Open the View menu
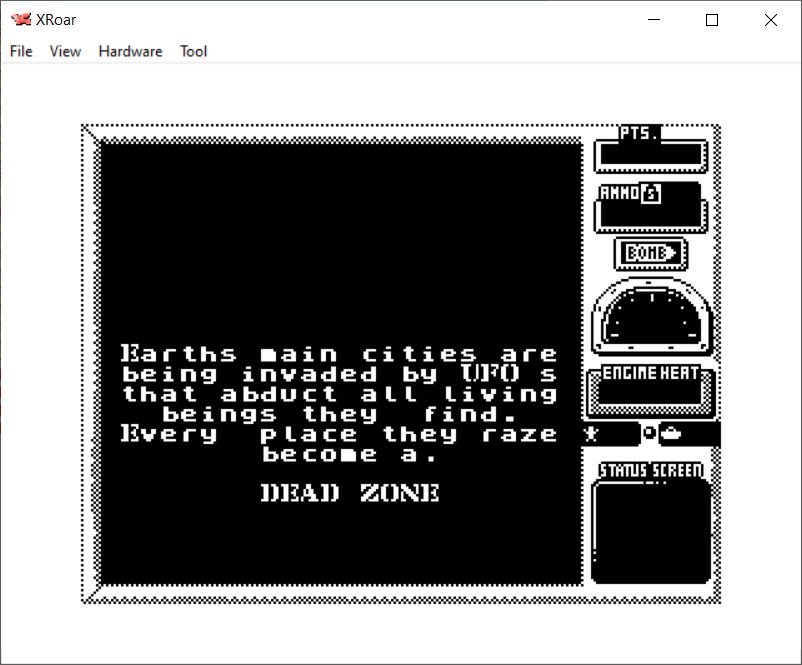This screenshot has height=665, width=802. click(x=65, y=51)
